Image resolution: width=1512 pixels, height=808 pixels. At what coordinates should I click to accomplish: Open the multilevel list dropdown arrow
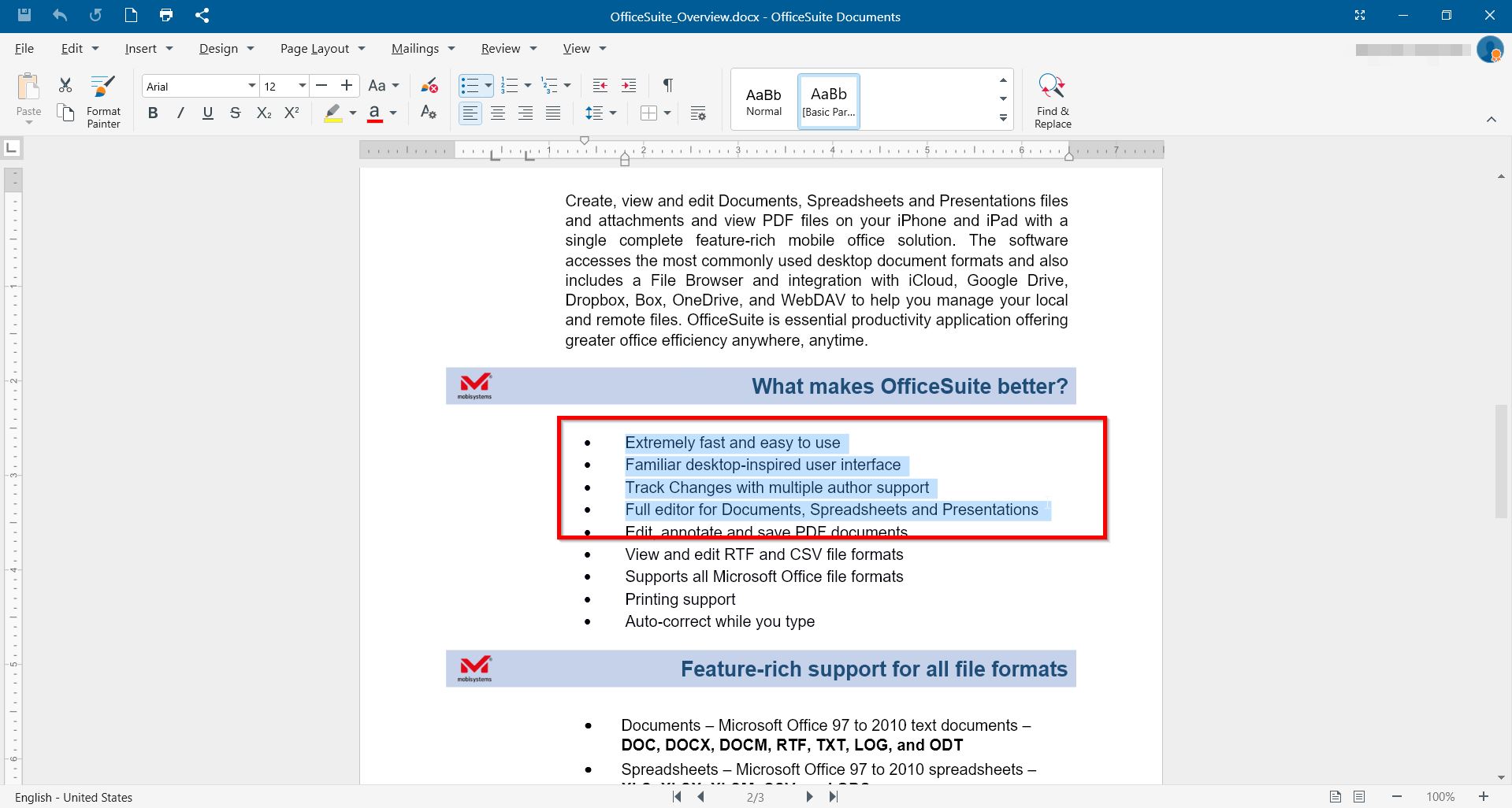(567, 85)
